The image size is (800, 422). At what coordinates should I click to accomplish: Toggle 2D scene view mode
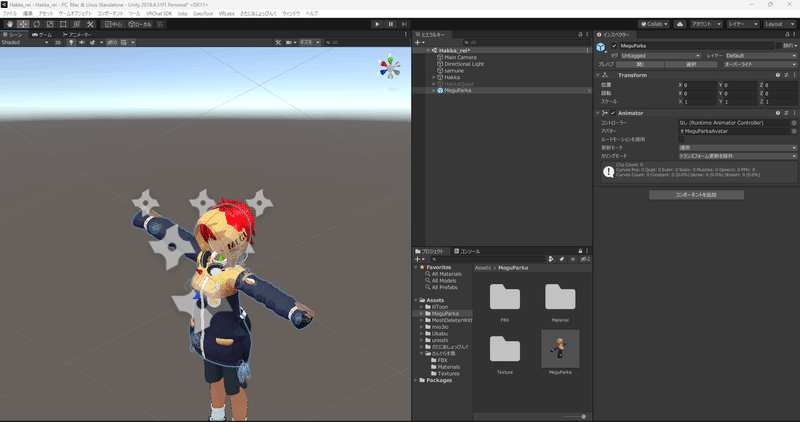click(x=58, y=42)
